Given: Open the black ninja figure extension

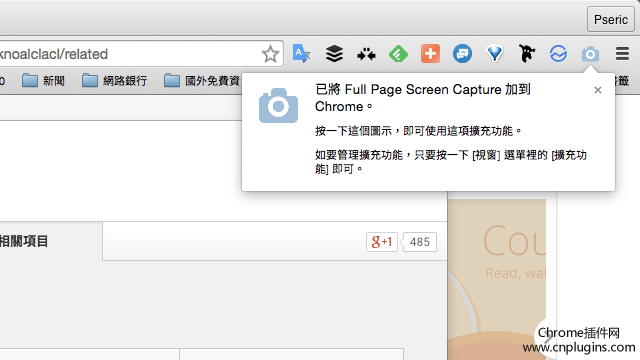Looking at the screenshot, I should pyautogui.click(x=527, y=53).
